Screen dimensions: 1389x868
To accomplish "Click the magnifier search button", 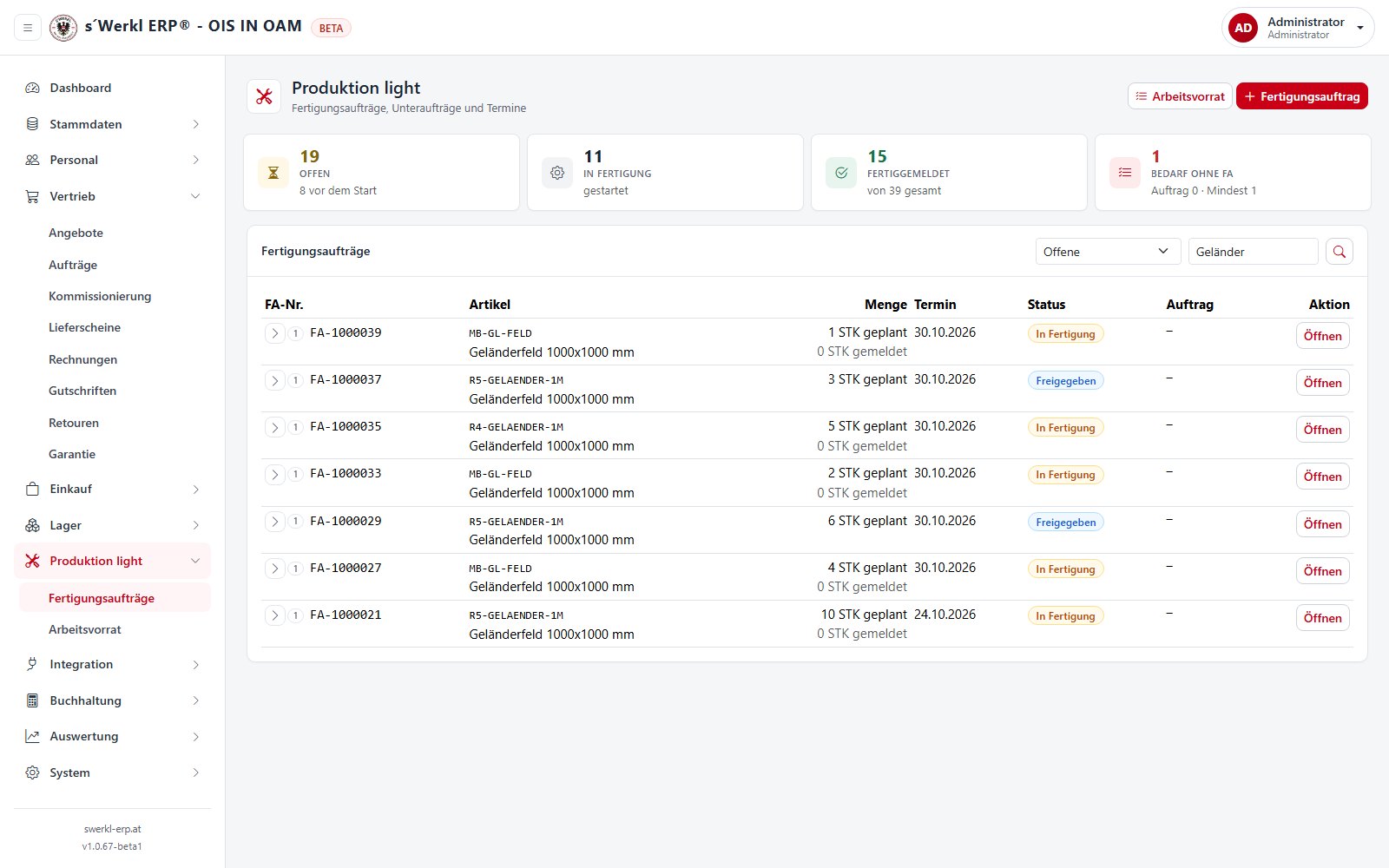I will [1340, 252].
